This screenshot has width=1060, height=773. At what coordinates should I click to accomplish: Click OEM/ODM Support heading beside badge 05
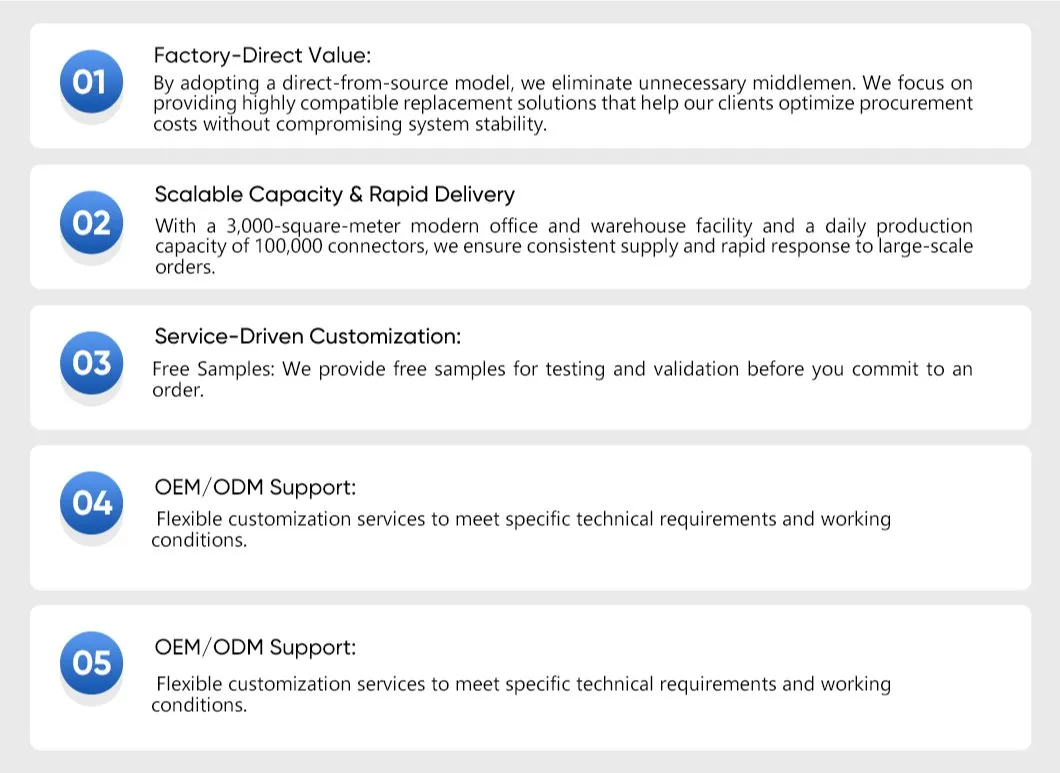[x=255, y=647]
